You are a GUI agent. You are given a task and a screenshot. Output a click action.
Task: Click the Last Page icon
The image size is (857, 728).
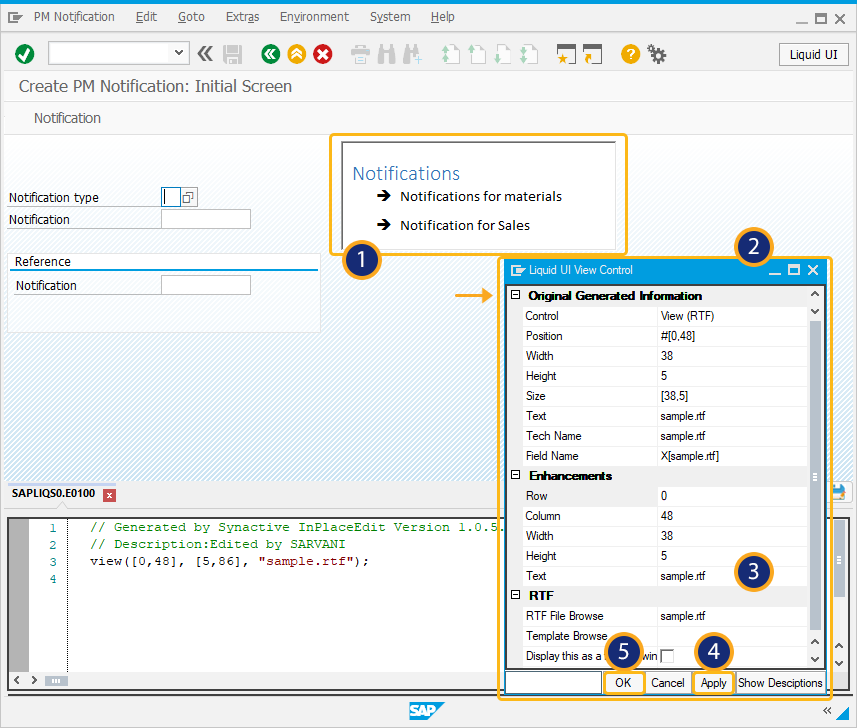pyautogui.click(x=529, y=55)
